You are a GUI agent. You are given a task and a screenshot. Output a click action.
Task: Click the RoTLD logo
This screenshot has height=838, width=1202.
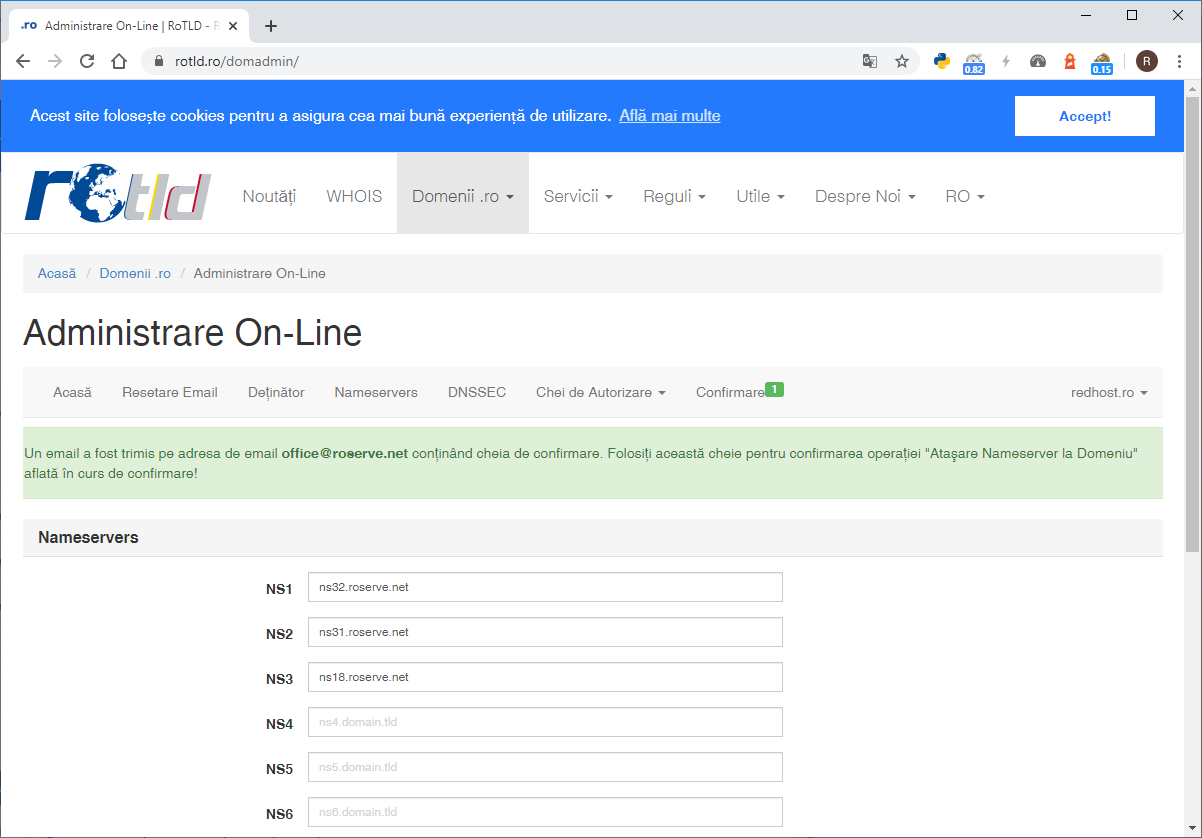pos(118,196)
